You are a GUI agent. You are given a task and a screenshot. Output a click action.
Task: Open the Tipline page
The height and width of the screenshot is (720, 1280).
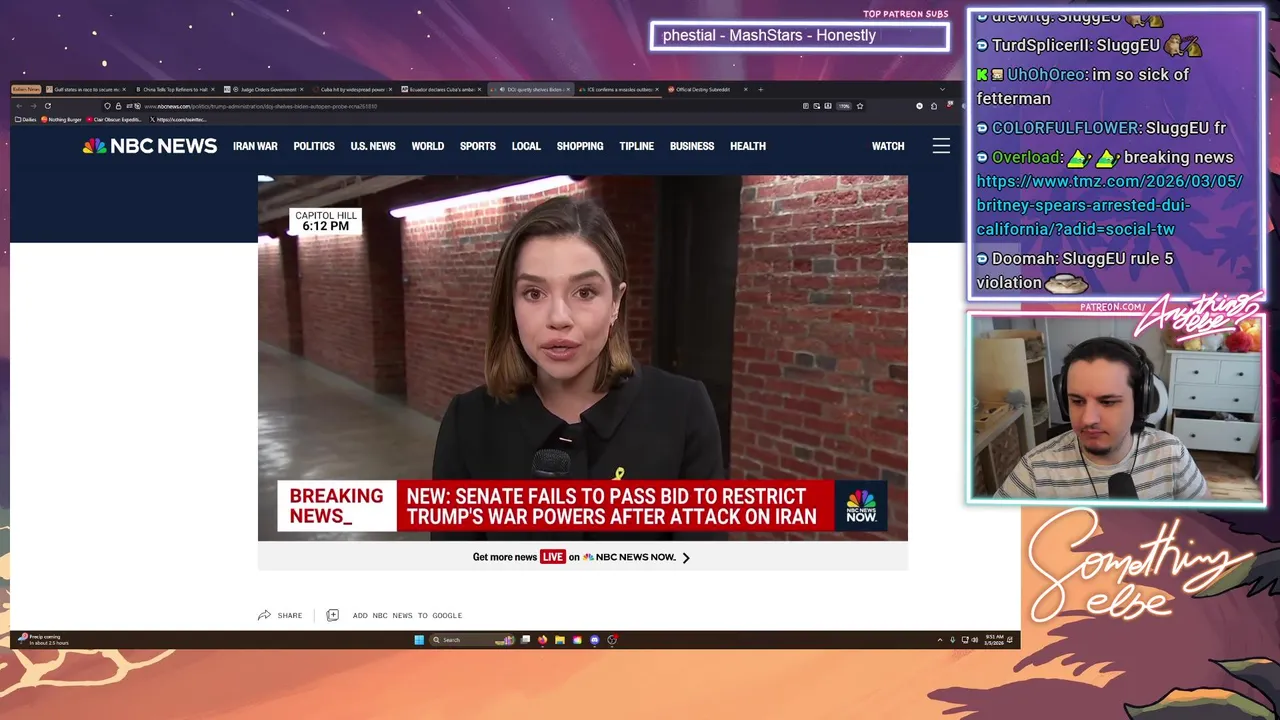click(636, 146)
